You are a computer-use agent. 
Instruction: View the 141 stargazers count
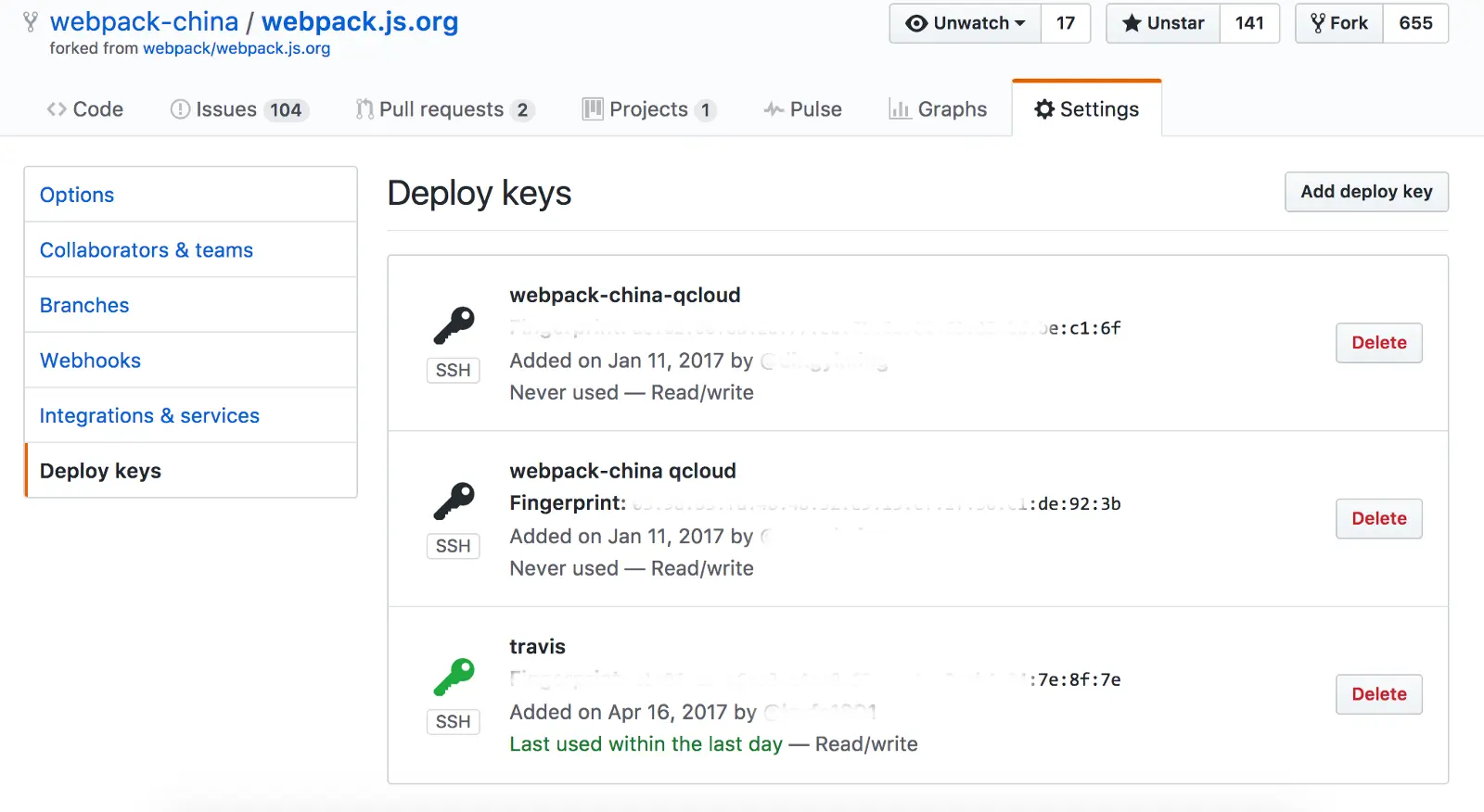1249,23
